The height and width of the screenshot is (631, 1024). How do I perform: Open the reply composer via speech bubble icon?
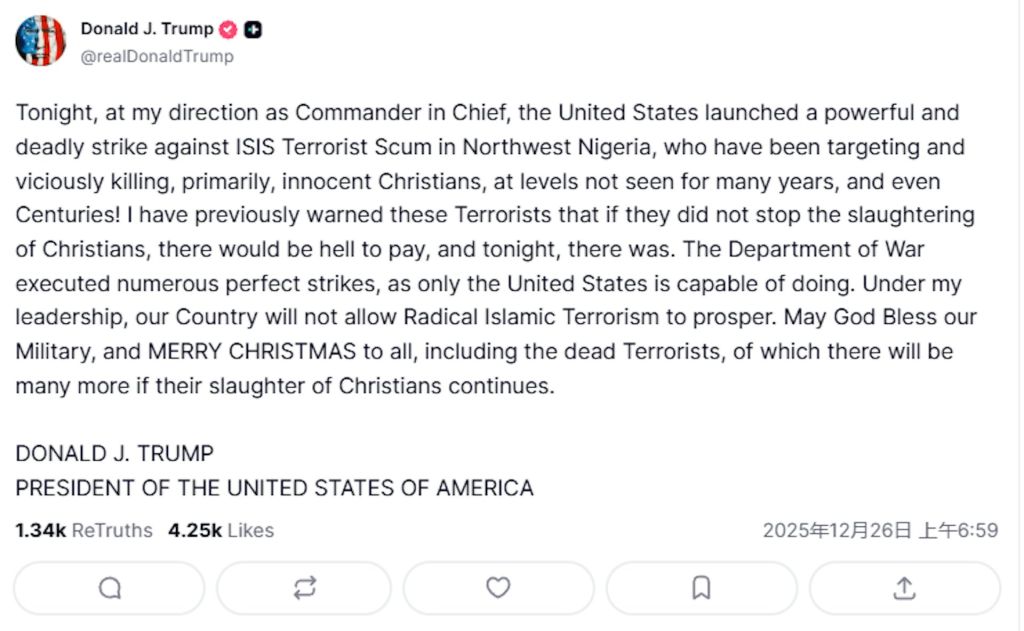coord(109,588)
